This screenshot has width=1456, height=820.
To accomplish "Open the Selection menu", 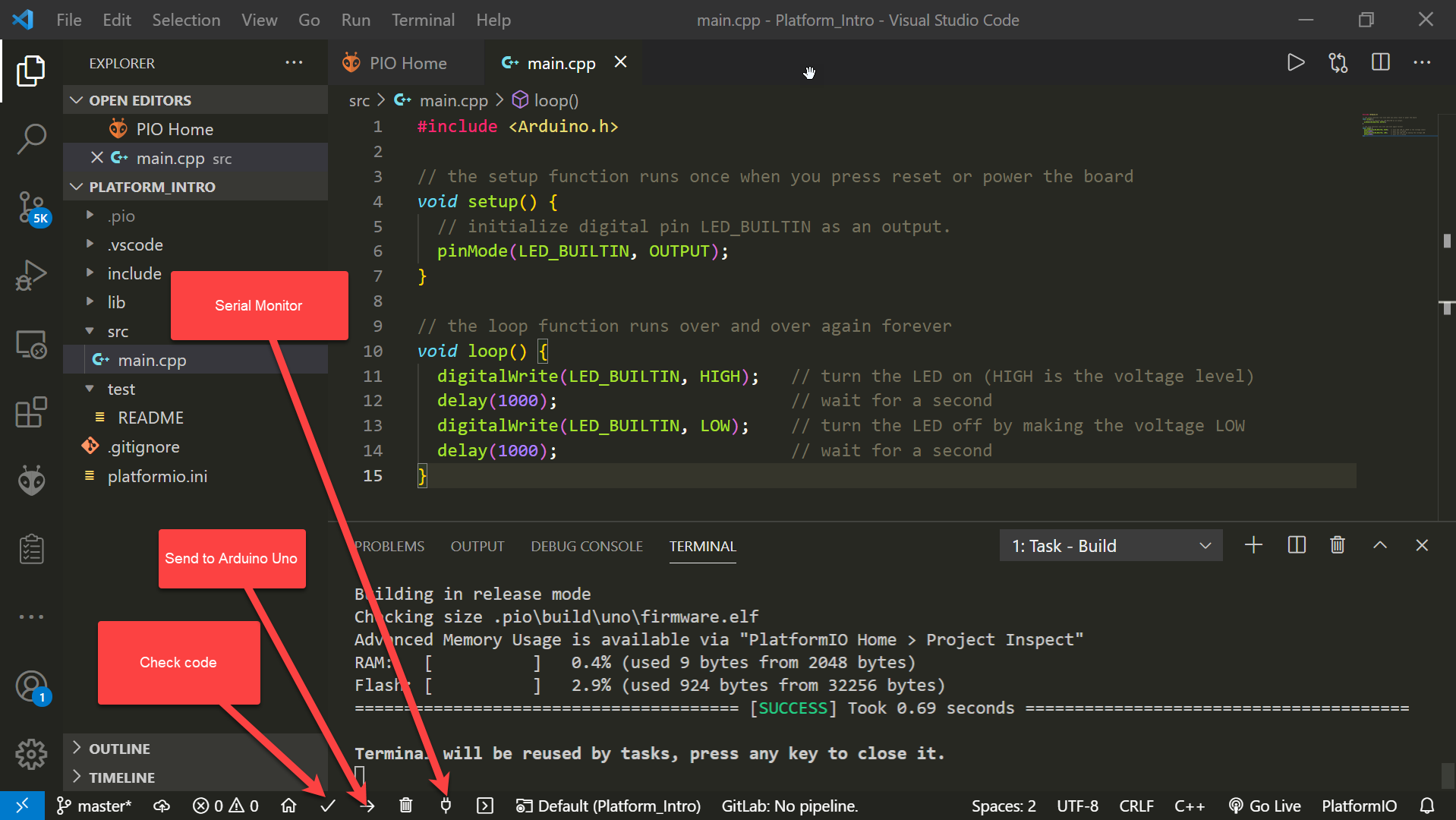I will click(x=186, y=20).
